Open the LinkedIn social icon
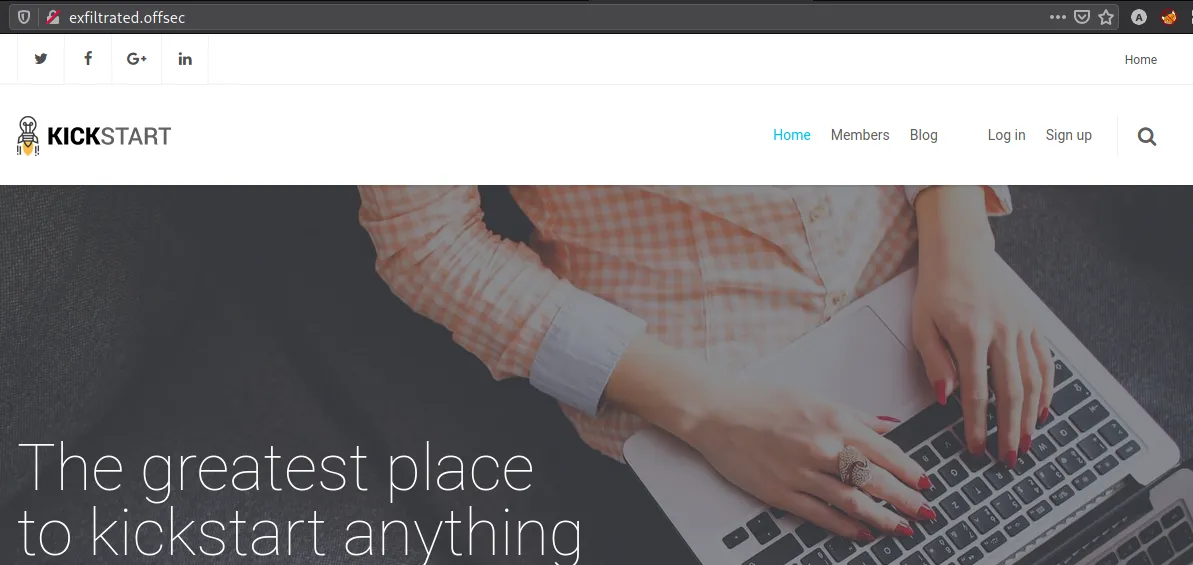This screenshot has height=565, width=1193. pyautogui.click(x=185, y=59)
